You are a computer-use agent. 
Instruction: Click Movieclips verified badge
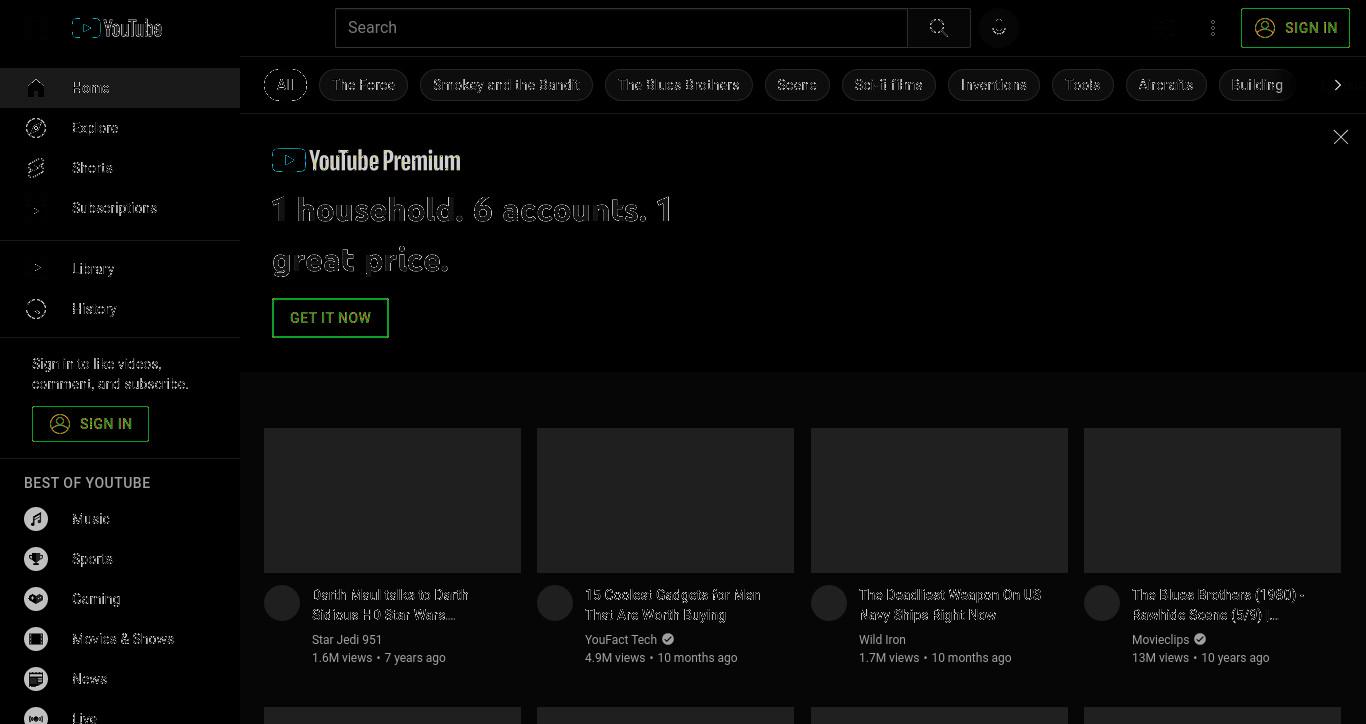1200,640
